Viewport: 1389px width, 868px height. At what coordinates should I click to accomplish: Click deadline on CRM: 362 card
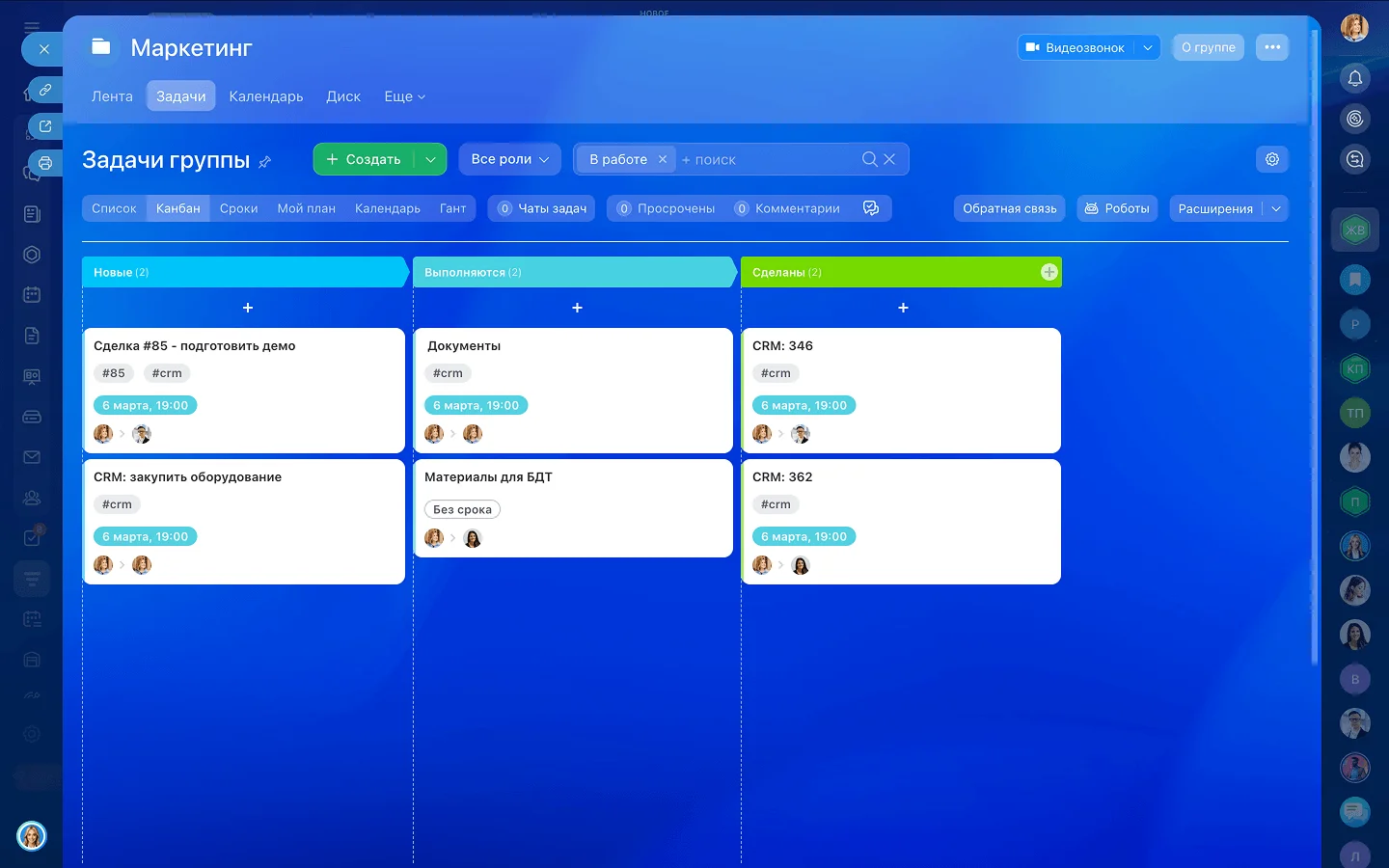pos(803,536)
